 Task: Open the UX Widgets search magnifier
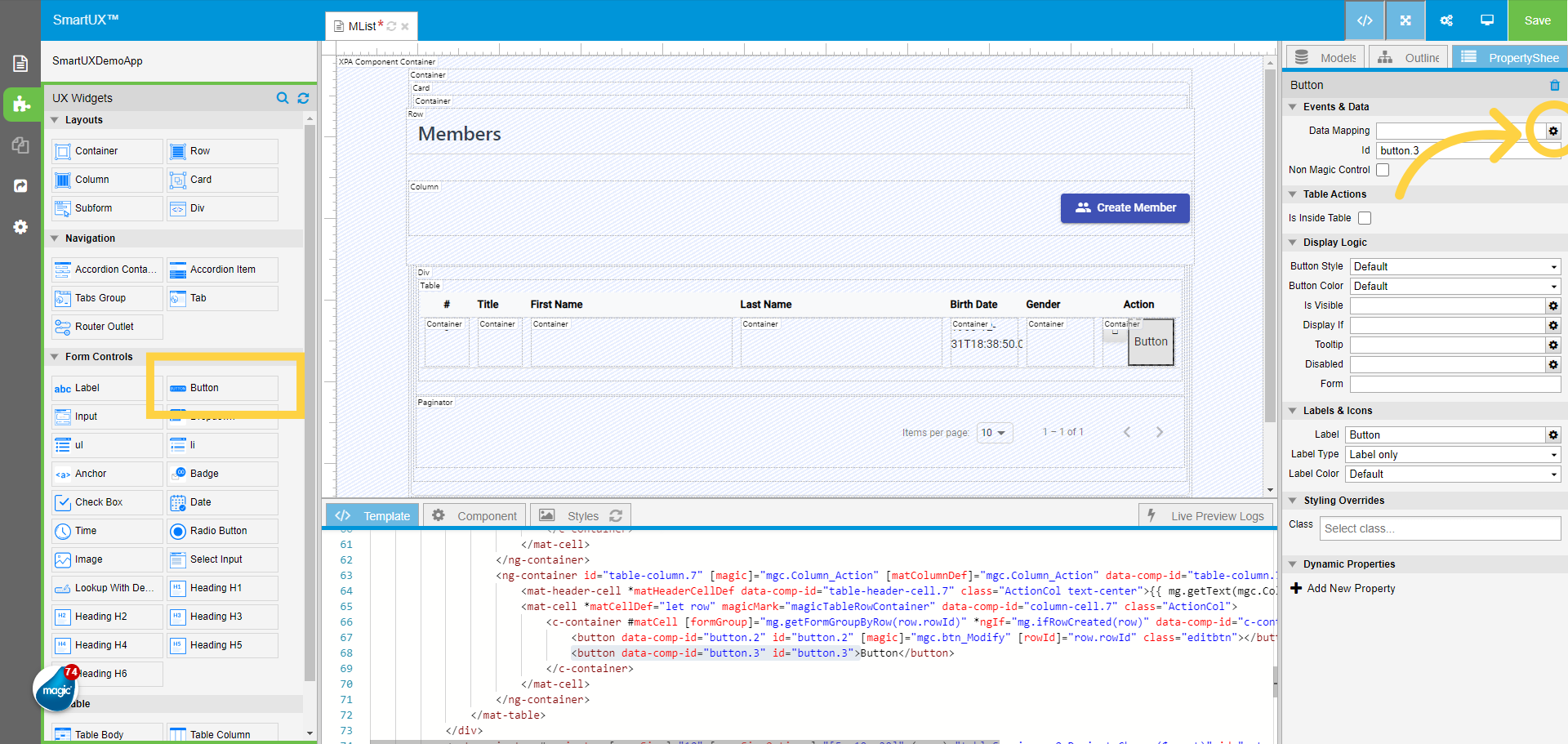tap(283, 98)
